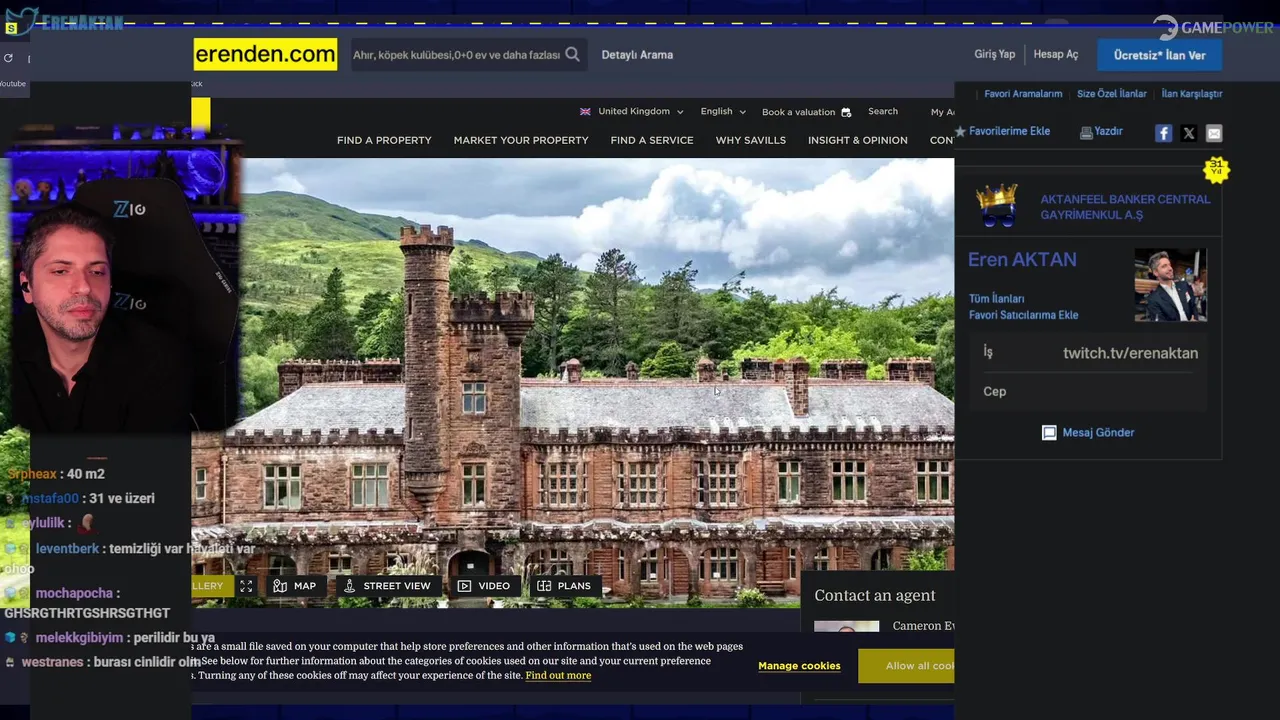Open FIND A PROPERTY menu
Viewport: 1280px width, 720px height.
point(384,140)
